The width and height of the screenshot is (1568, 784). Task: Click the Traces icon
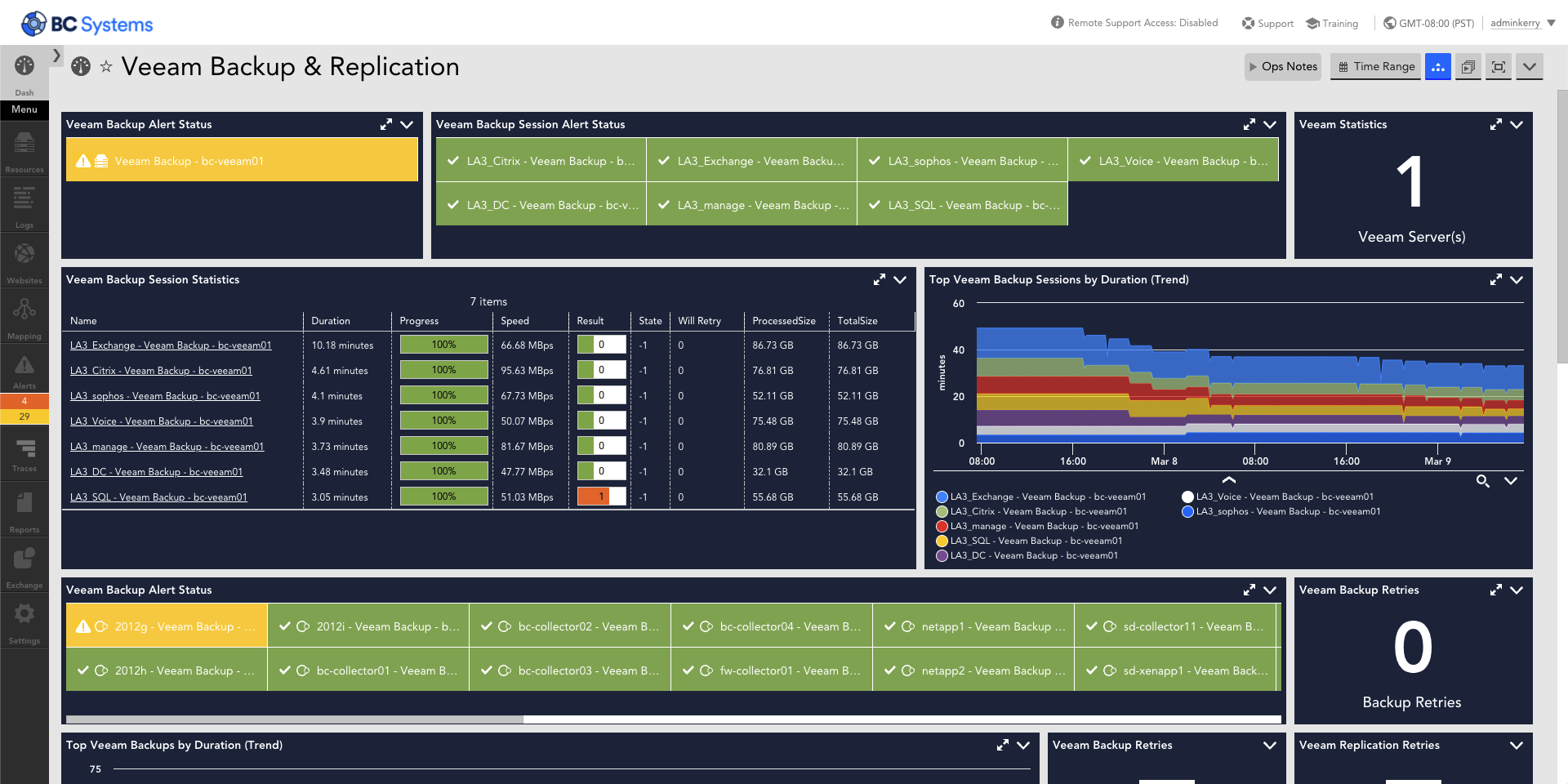click(x=24, y=455)
